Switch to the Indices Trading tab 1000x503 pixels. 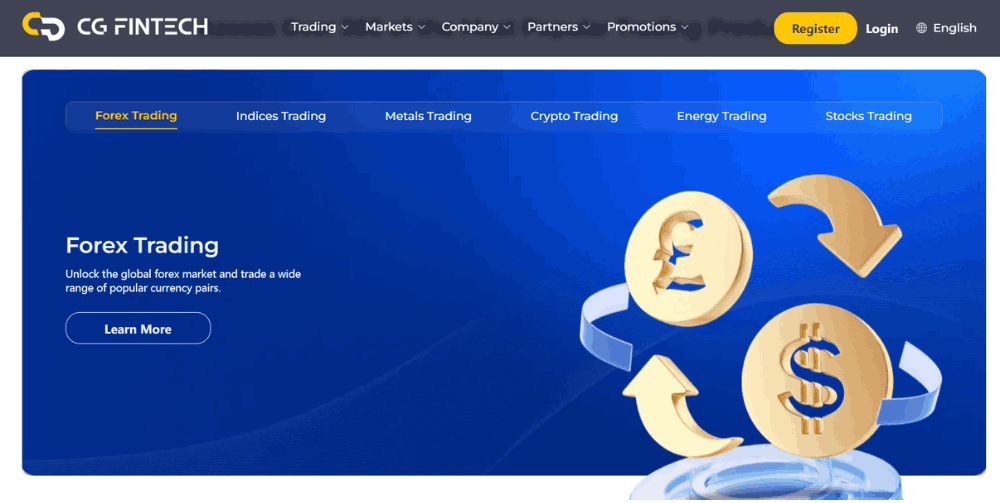pyautogui.click(x=281, y=116)
